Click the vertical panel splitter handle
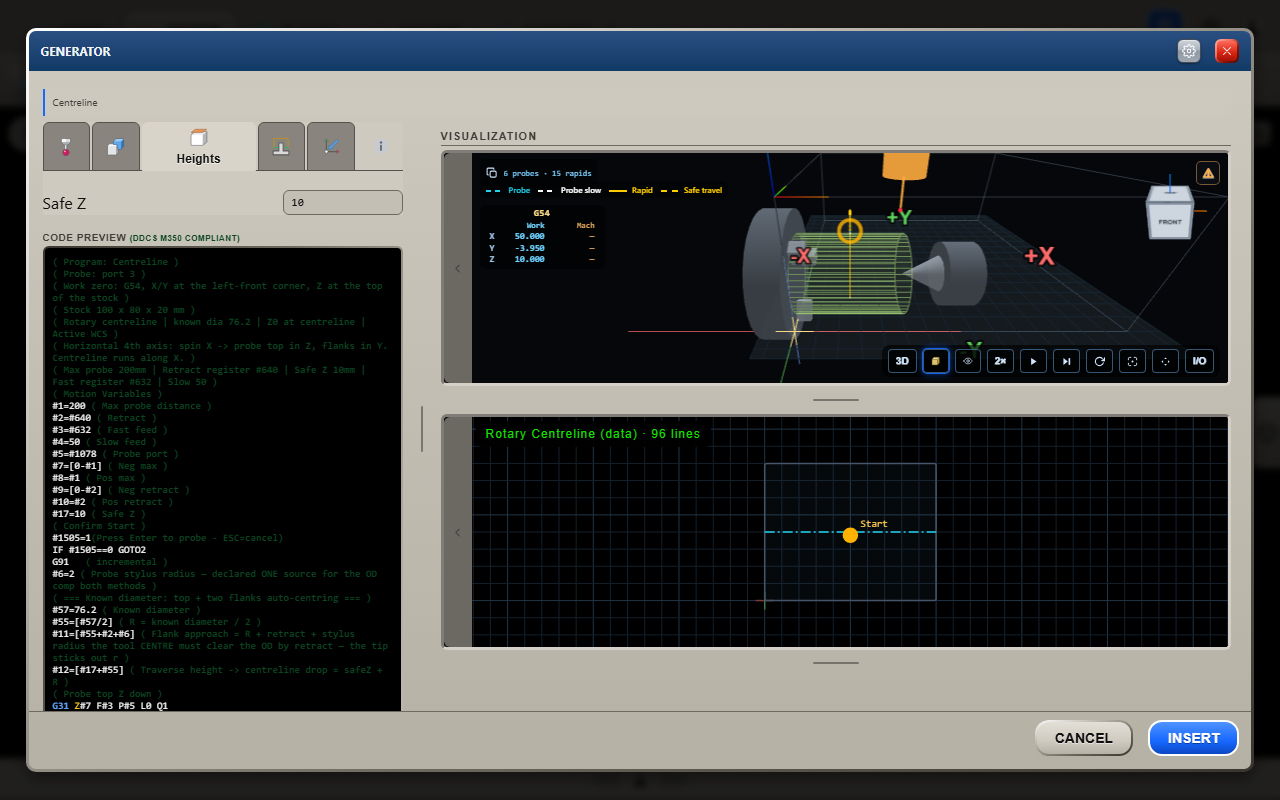The height and width of the screenshot is (800, 1280). [x=422, y=428]
